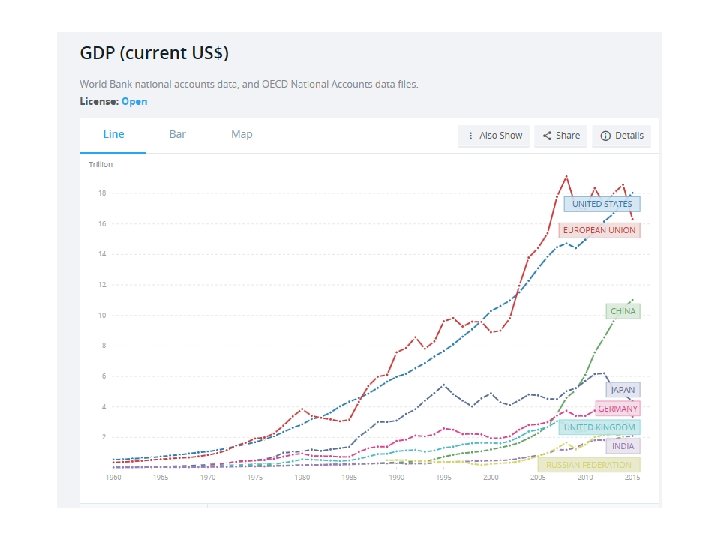Switch to the Bar chart tab
This screenshot has width=720, height=540.
[177, 134]
